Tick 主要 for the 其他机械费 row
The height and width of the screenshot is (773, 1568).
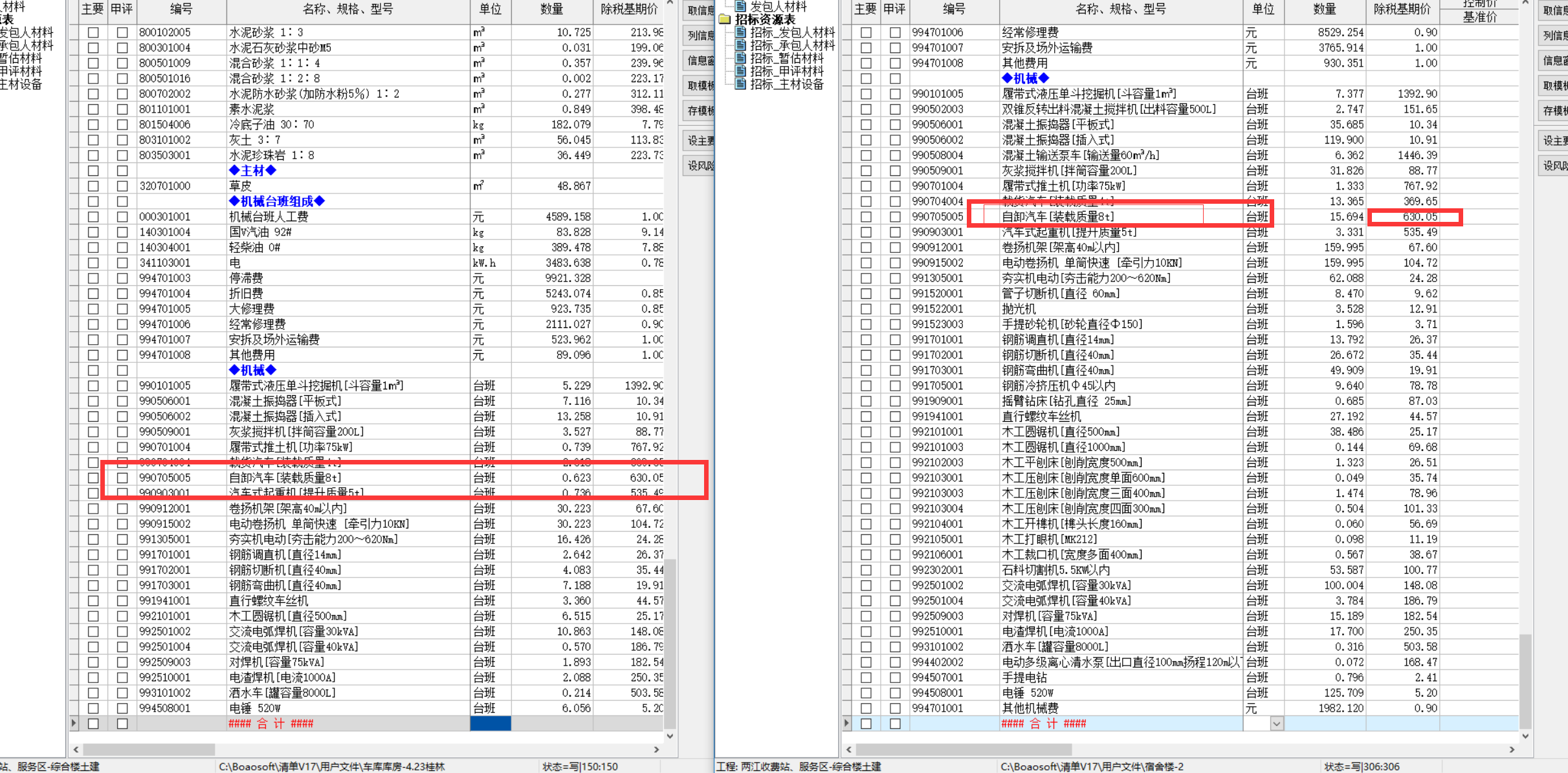[866, 708]
